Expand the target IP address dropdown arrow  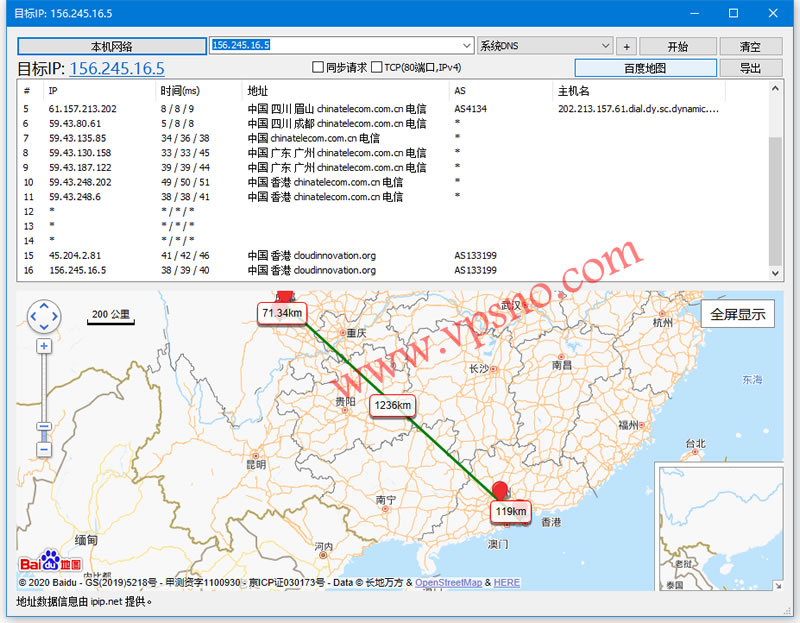point(467,46)
